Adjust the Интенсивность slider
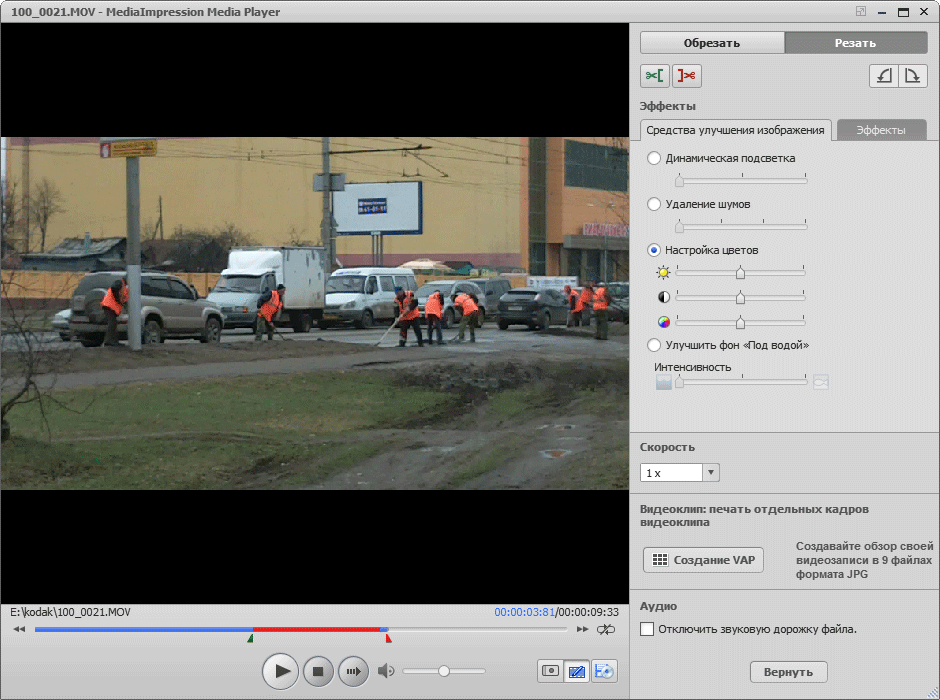This screenshot has height=700, width=940. point(742,382)
